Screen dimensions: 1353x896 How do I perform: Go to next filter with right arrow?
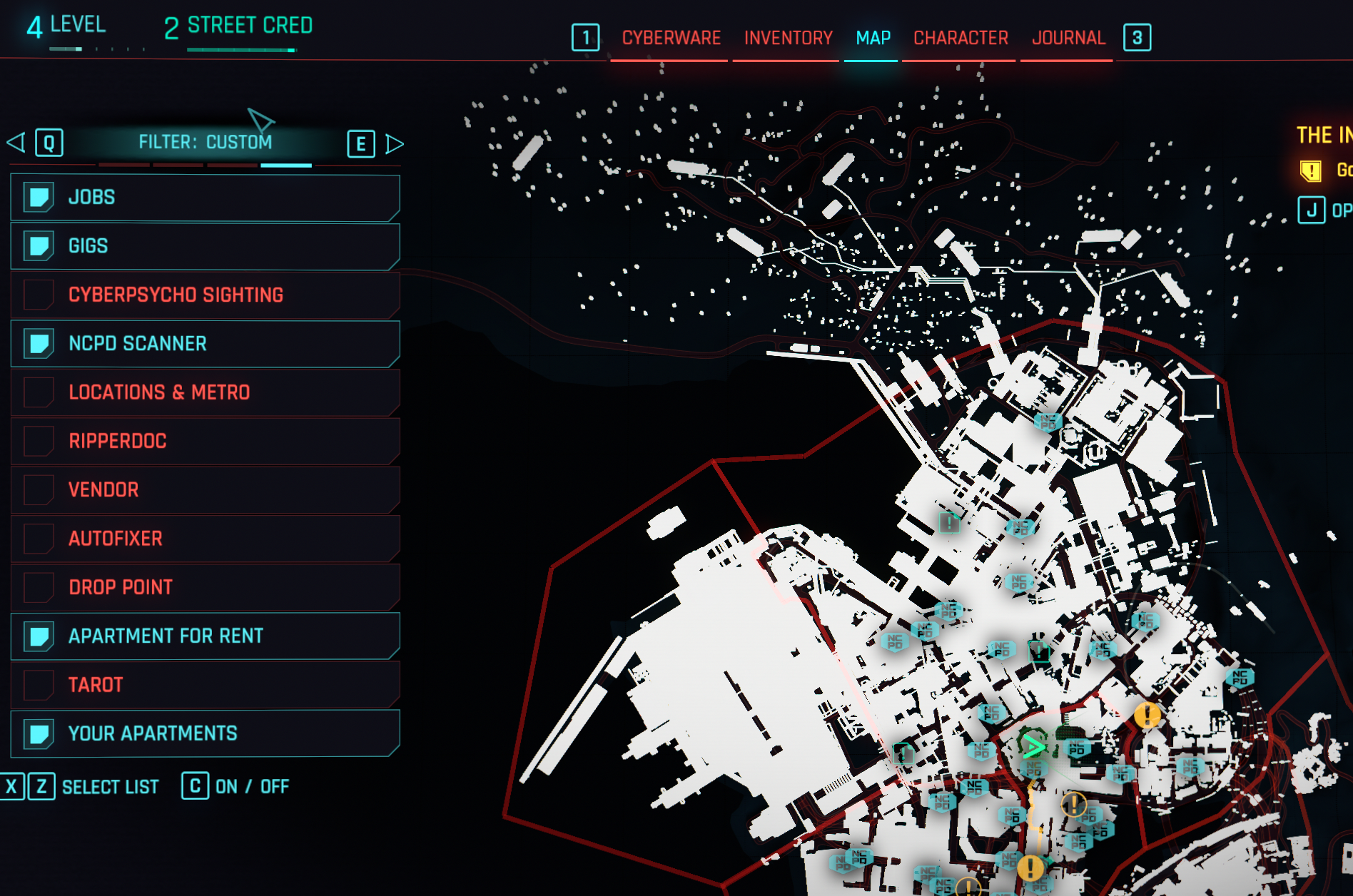click(x=395, y=143)
